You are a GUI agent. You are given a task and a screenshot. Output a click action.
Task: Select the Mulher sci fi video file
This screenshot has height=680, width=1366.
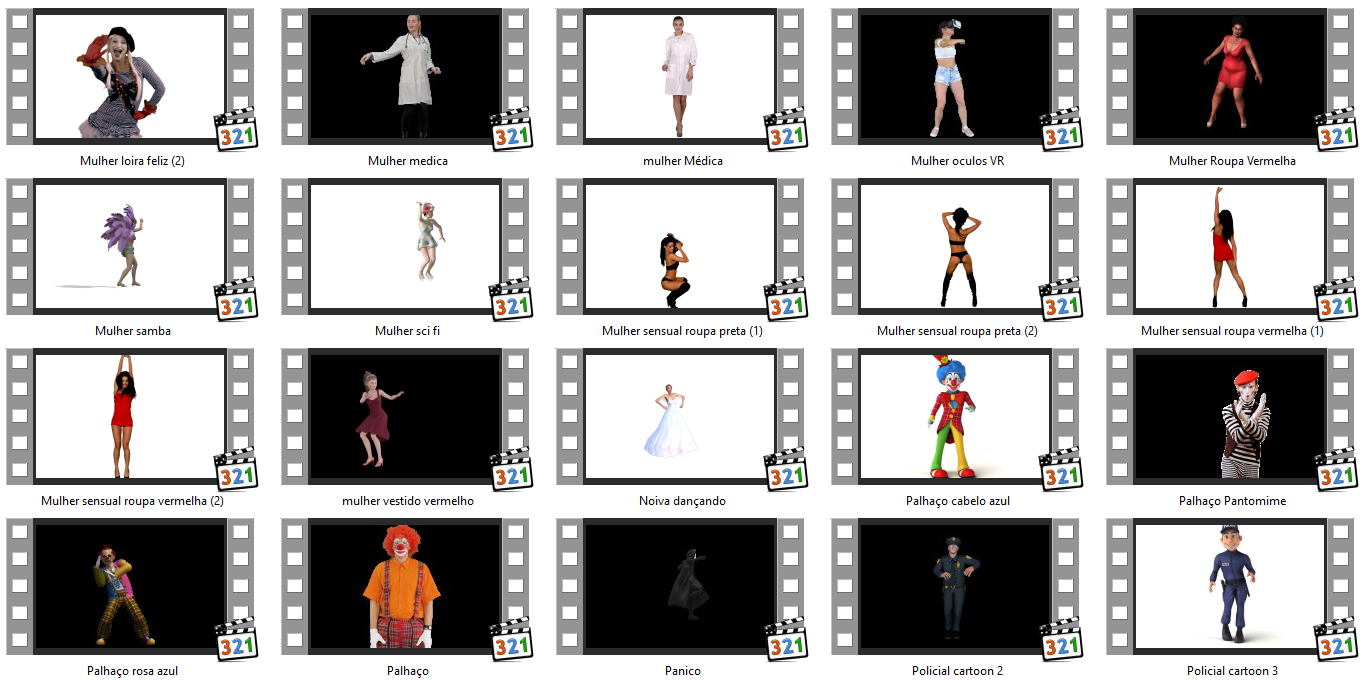coord(405,247)
